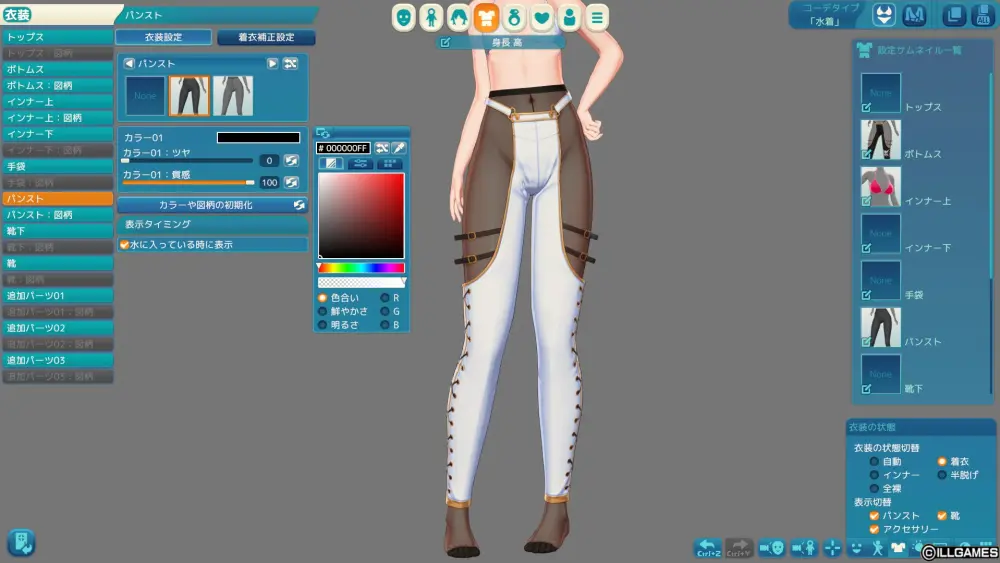Go to previous パンスト with left arrow
The image size is (1000, 563).
pos(129,64)
